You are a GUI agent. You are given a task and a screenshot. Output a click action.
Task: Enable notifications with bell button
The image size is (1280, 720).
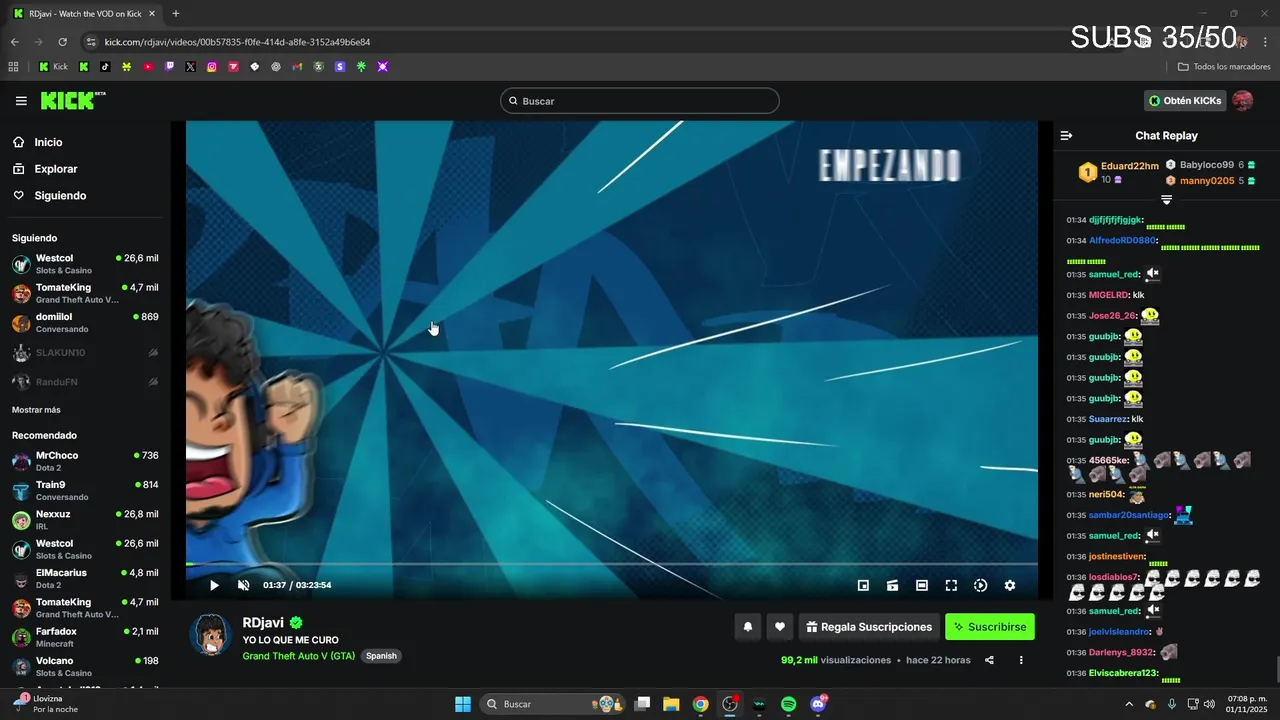pyautogui.click(x=747, y=627)
